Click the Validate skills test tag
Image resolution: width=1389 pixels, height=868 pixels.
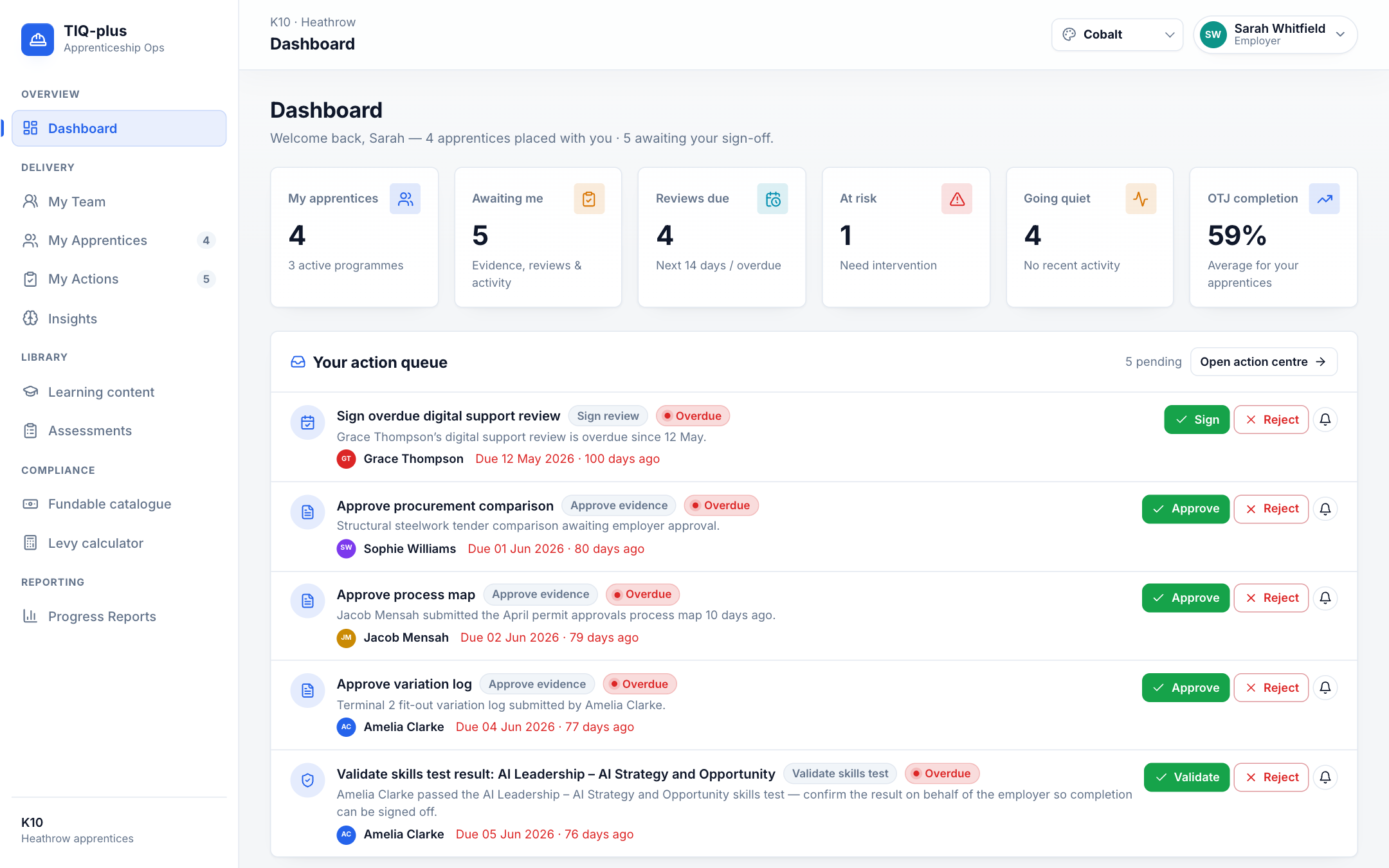point(840,773)
